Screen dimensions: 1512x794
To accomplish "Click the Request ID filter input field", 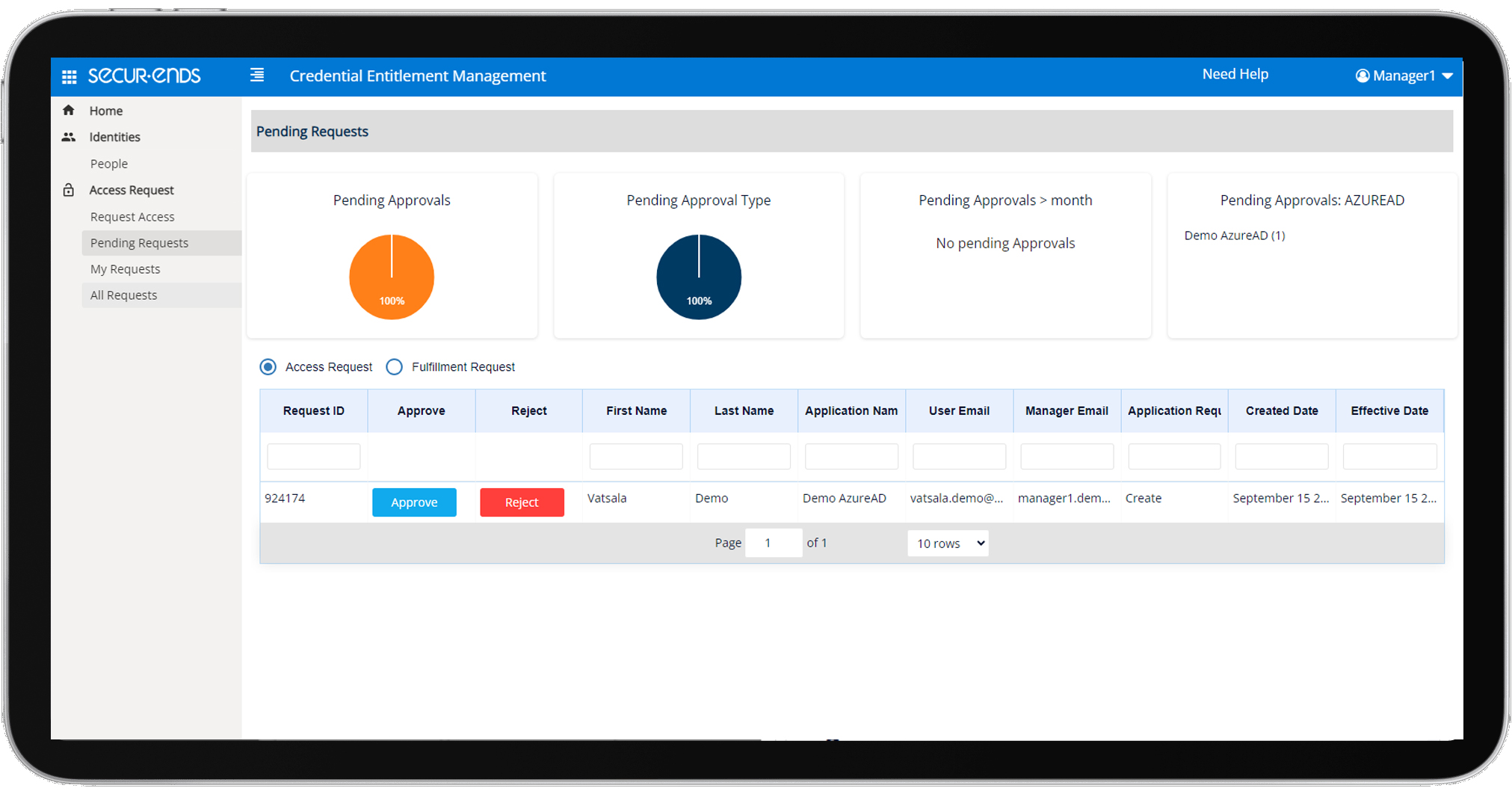I will 313,456.
